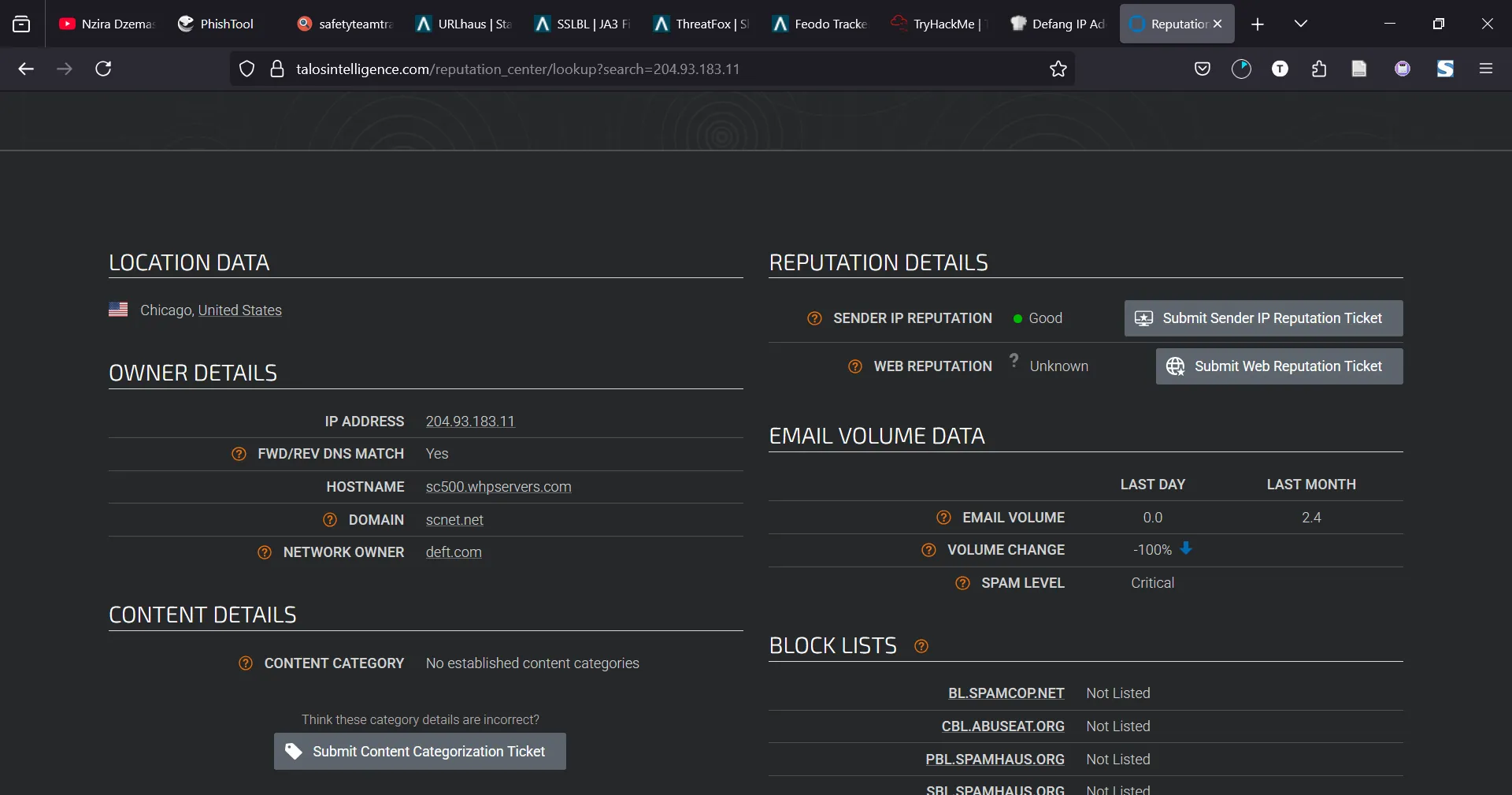Click Submit Content Categorization Ticket button
The width and height of the screenshot is (1512, 795).
(420, 752)
